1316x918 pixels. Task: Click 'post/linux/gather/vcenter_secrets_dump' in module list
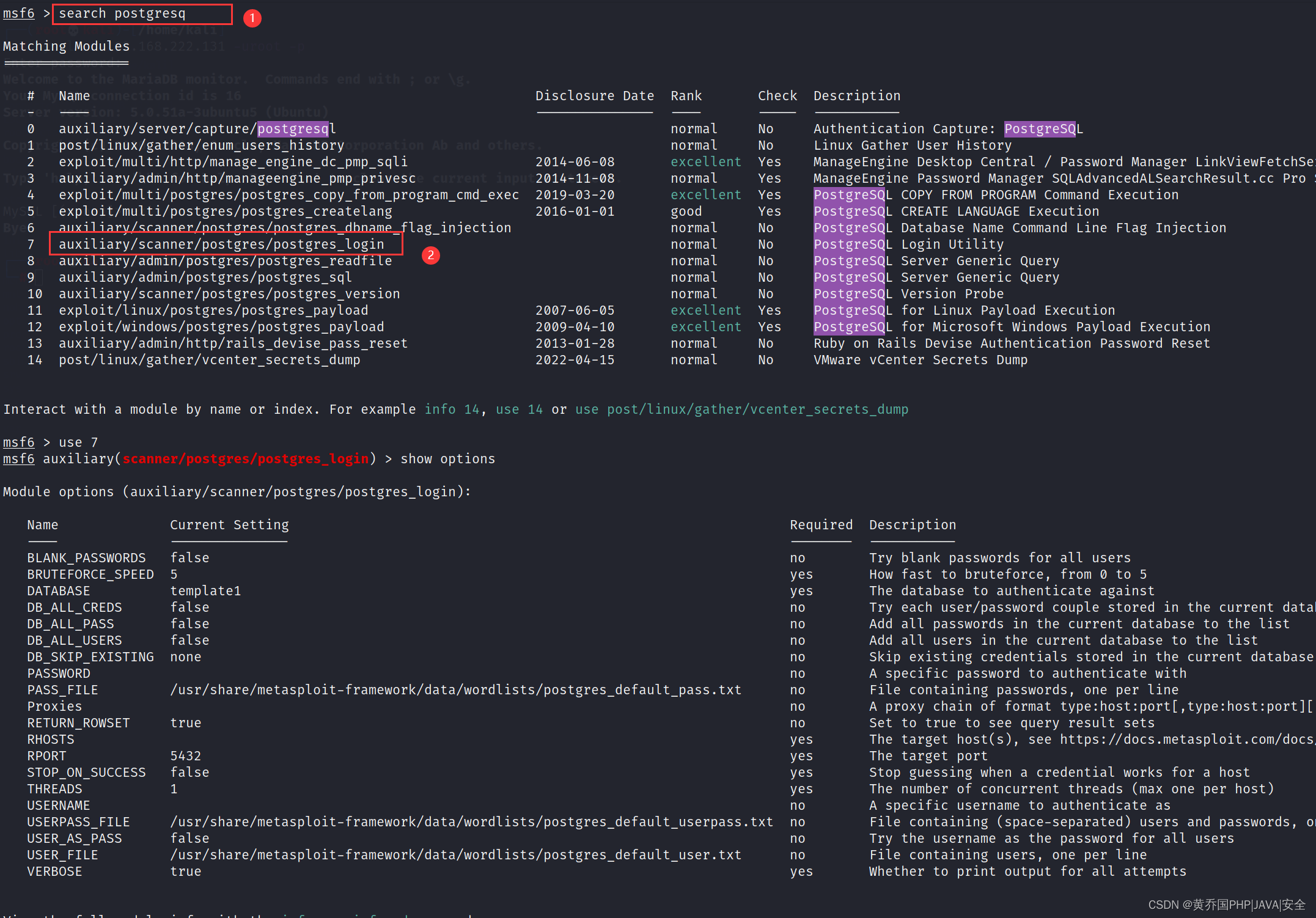click(210, 360)
